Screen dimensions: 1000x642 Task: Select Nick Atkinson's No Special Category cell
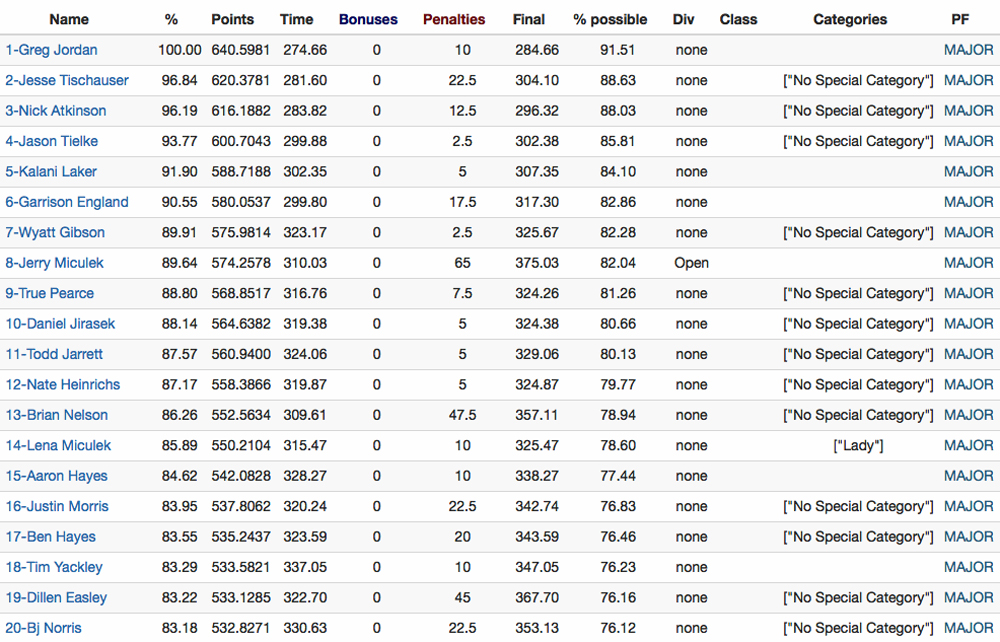click(858, 111)
